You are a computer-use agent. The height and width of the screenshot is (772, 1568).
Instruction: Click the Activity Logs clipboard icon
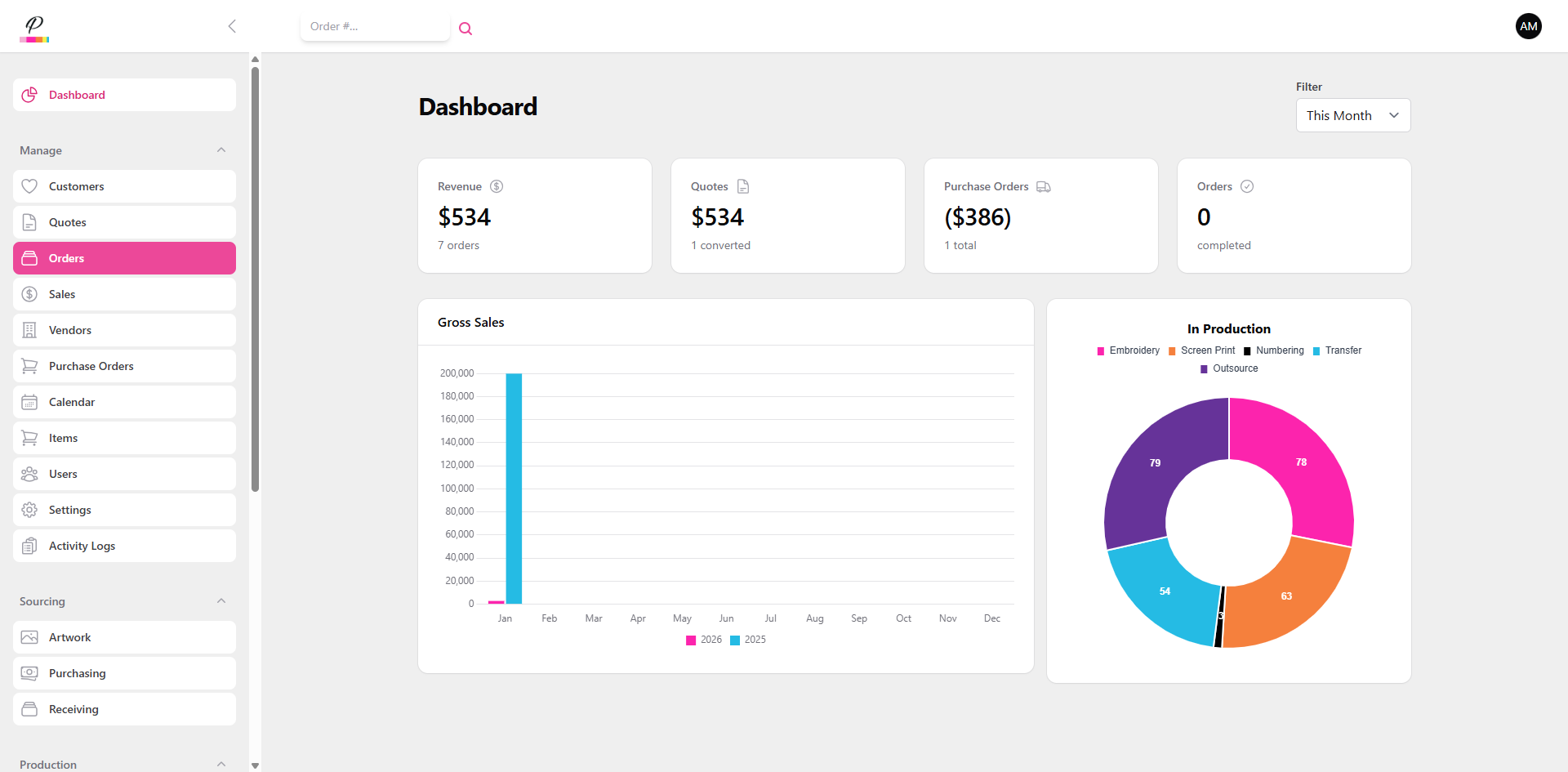[29, 546]
